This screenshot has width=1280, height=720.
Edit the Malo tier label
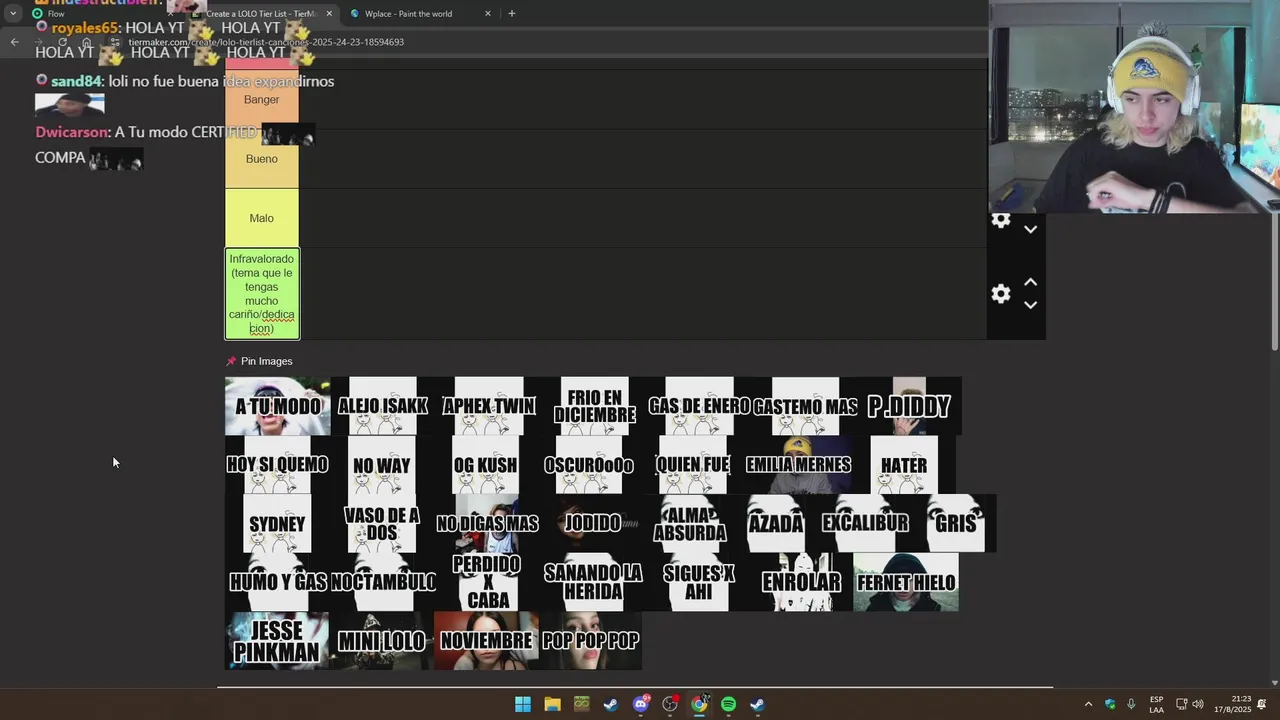coord(262,218)
